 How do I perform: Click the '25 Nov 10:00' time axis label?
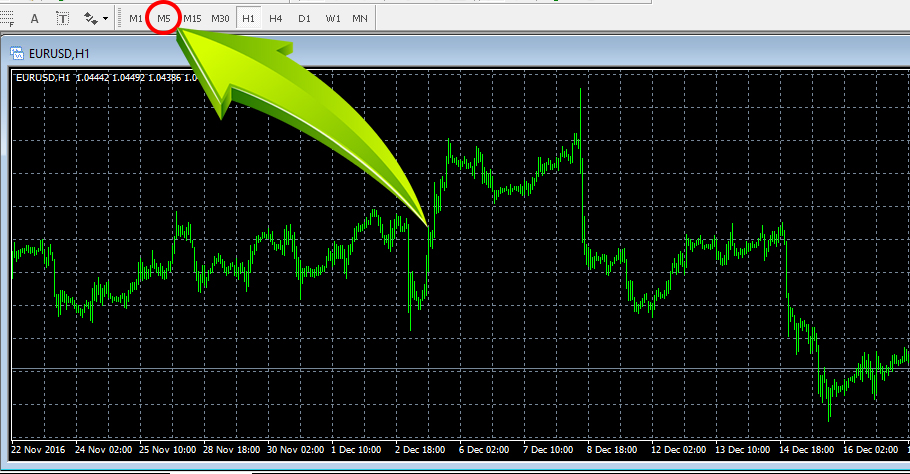[x=168, y=450]
